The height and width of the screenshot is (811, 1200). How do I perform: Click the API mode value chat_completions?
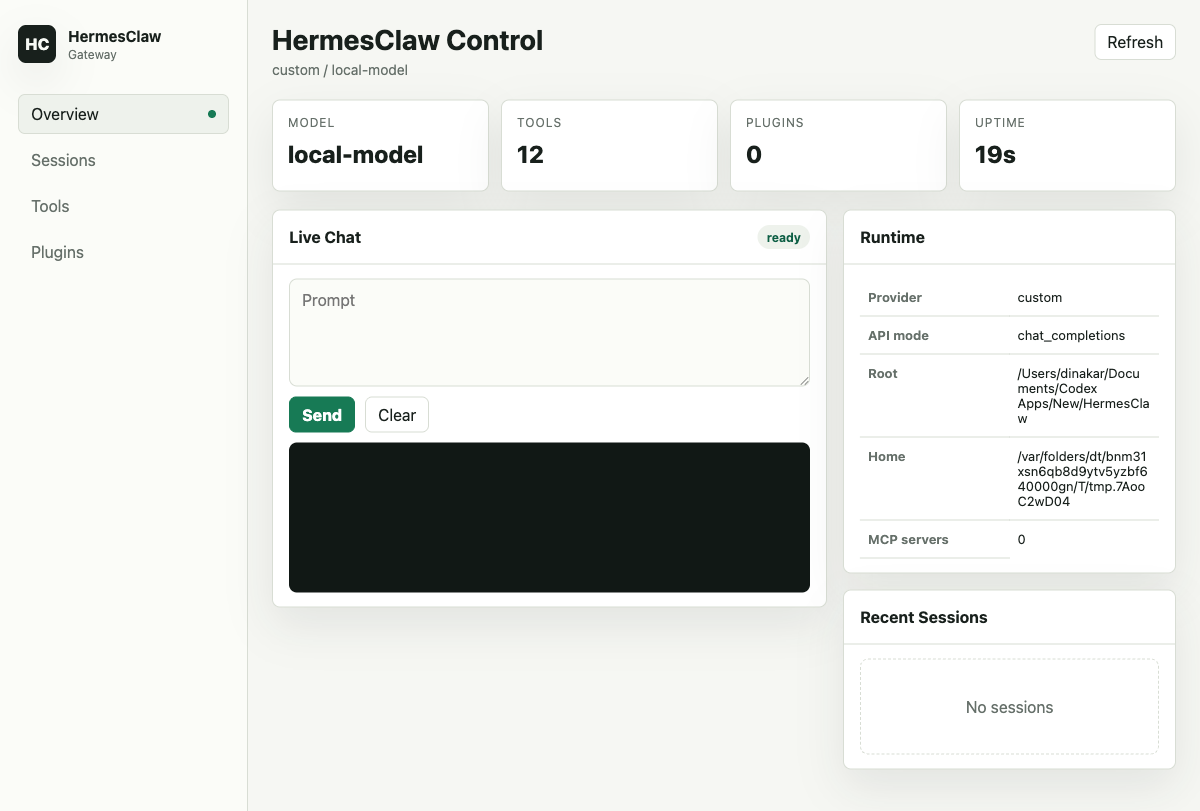[x=1071, y=335]
